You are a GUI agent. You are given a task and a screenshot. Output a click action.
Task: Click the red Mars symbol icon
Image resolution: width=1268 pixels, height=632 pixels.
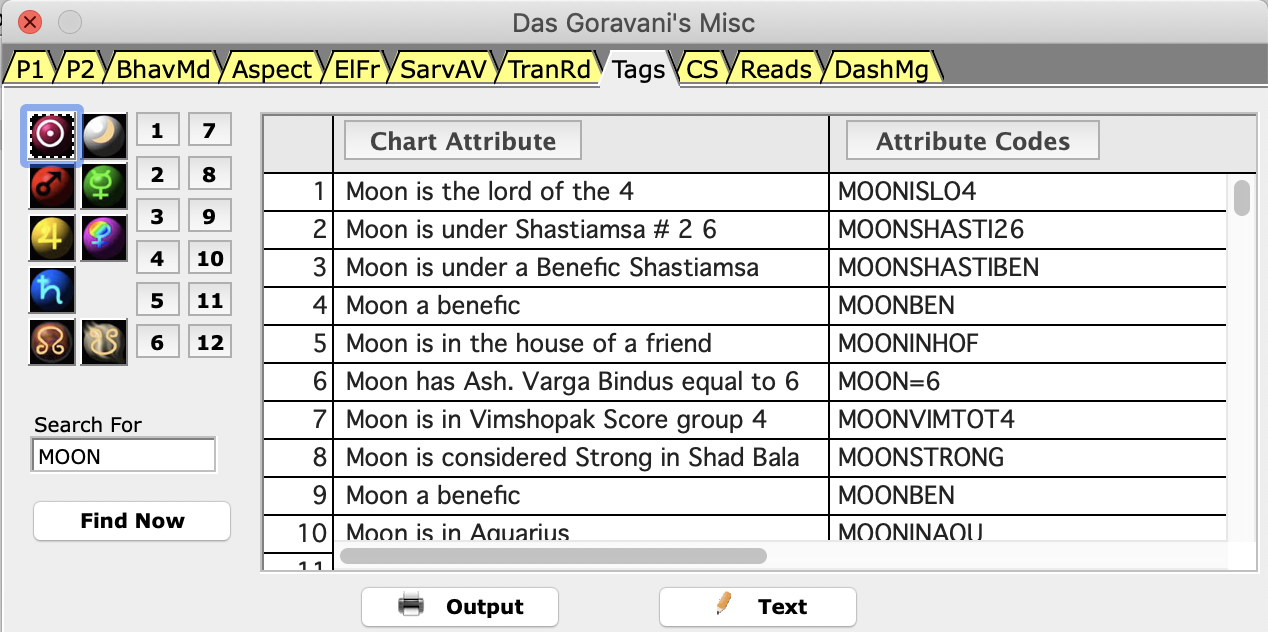coord(52,186)
